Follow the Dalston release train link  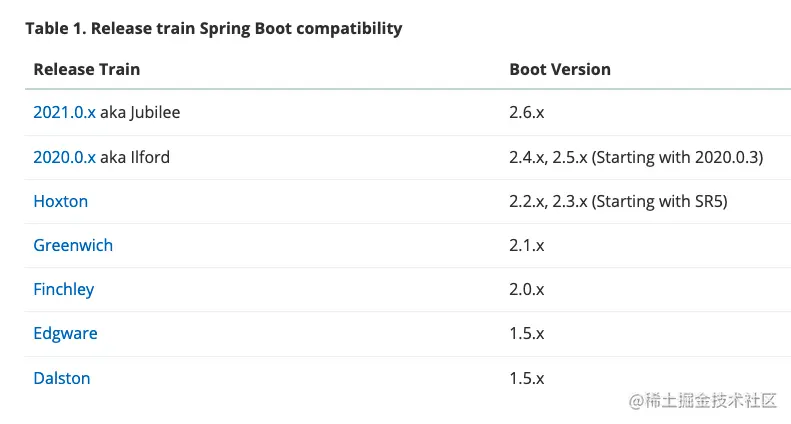[62, 378]
